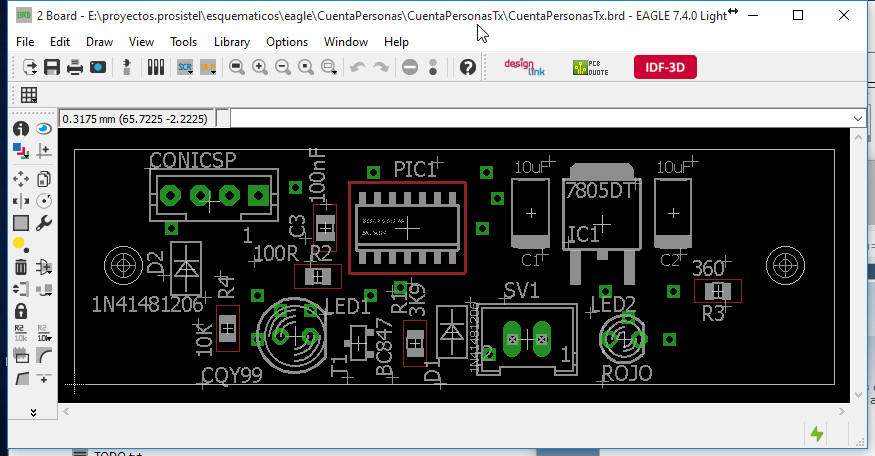Select the Change wrench tool
The image size is (875, 456).
point(44,223)
